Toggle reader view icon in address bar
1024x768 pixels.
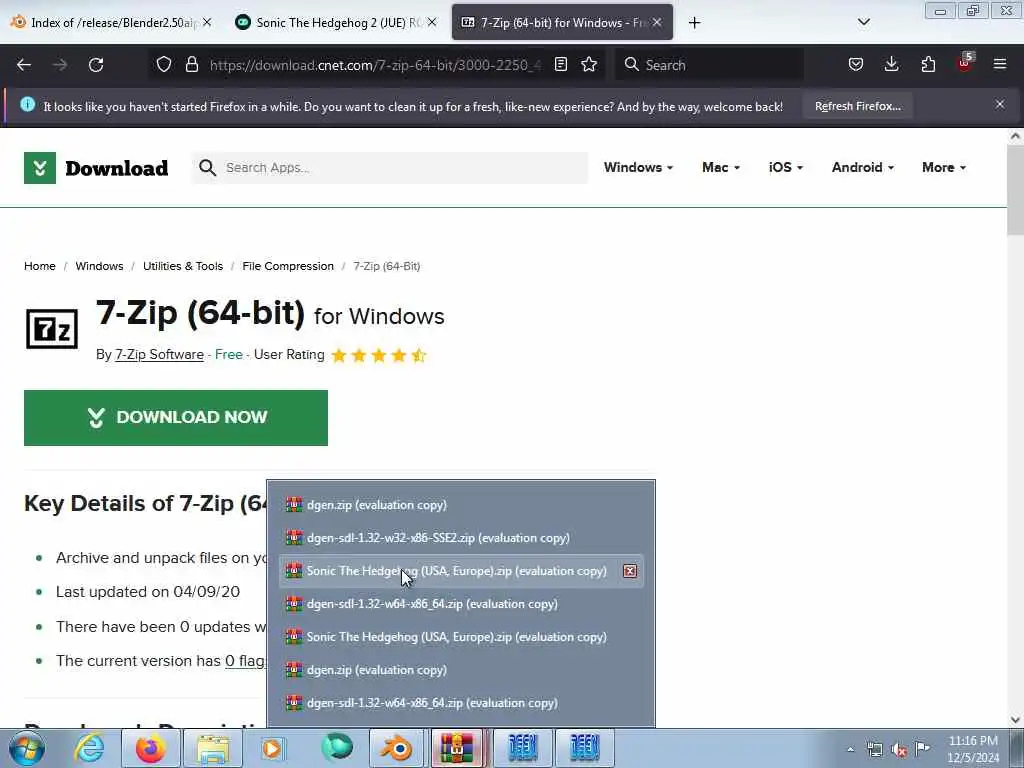click(560, 64)
